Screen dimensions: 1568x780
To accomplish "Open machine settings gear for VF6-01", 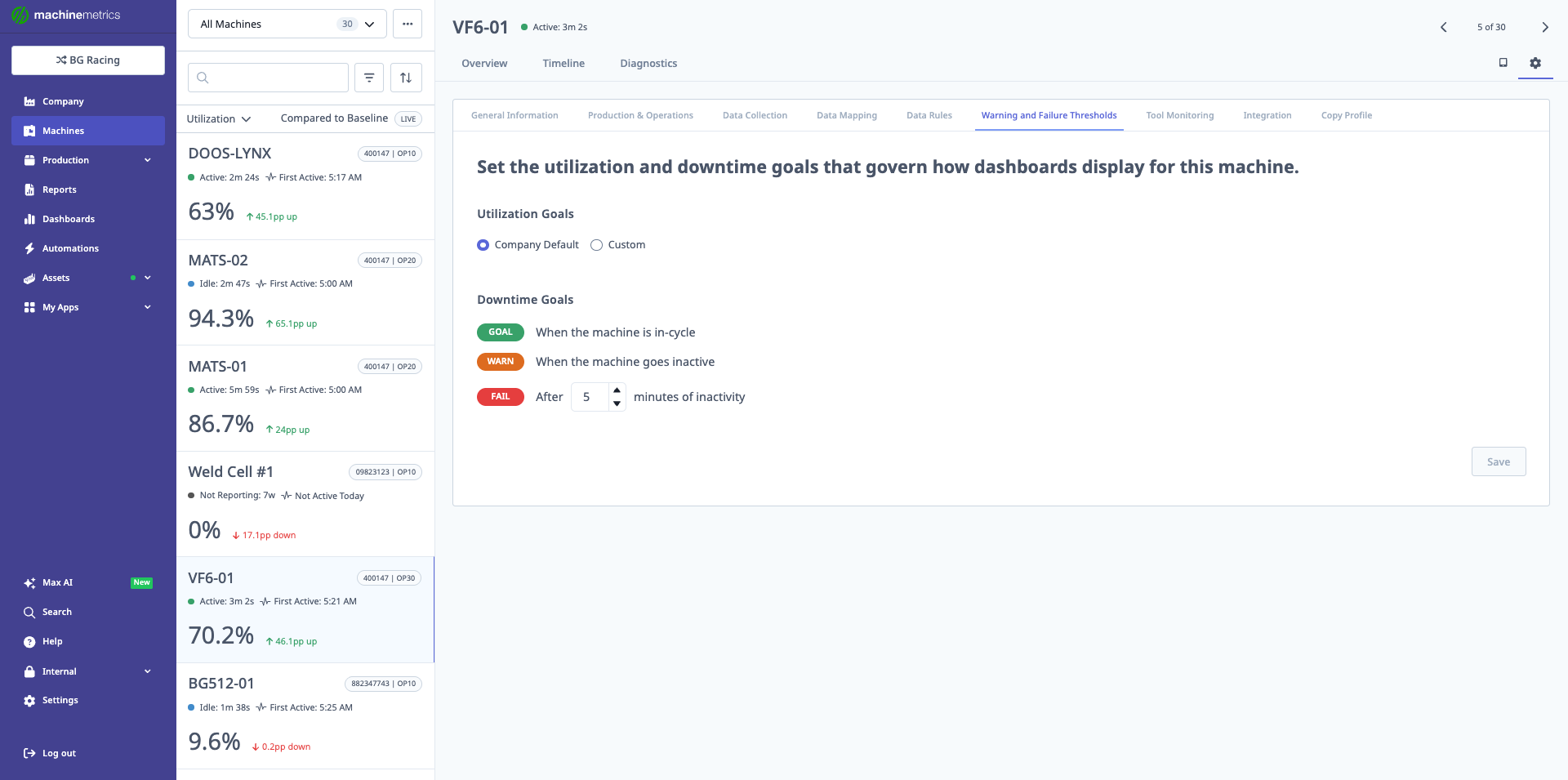I will [x=1535, y=63].
